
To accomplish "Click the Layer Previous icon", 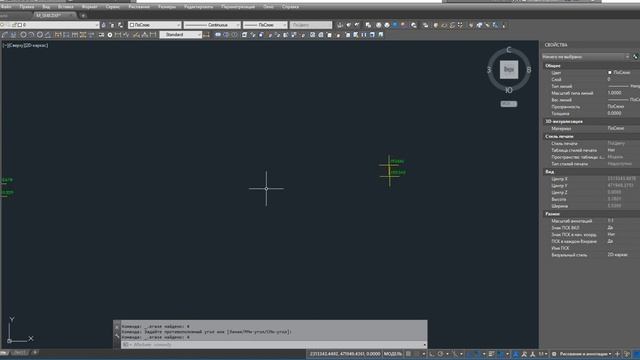I will (112, 25).
